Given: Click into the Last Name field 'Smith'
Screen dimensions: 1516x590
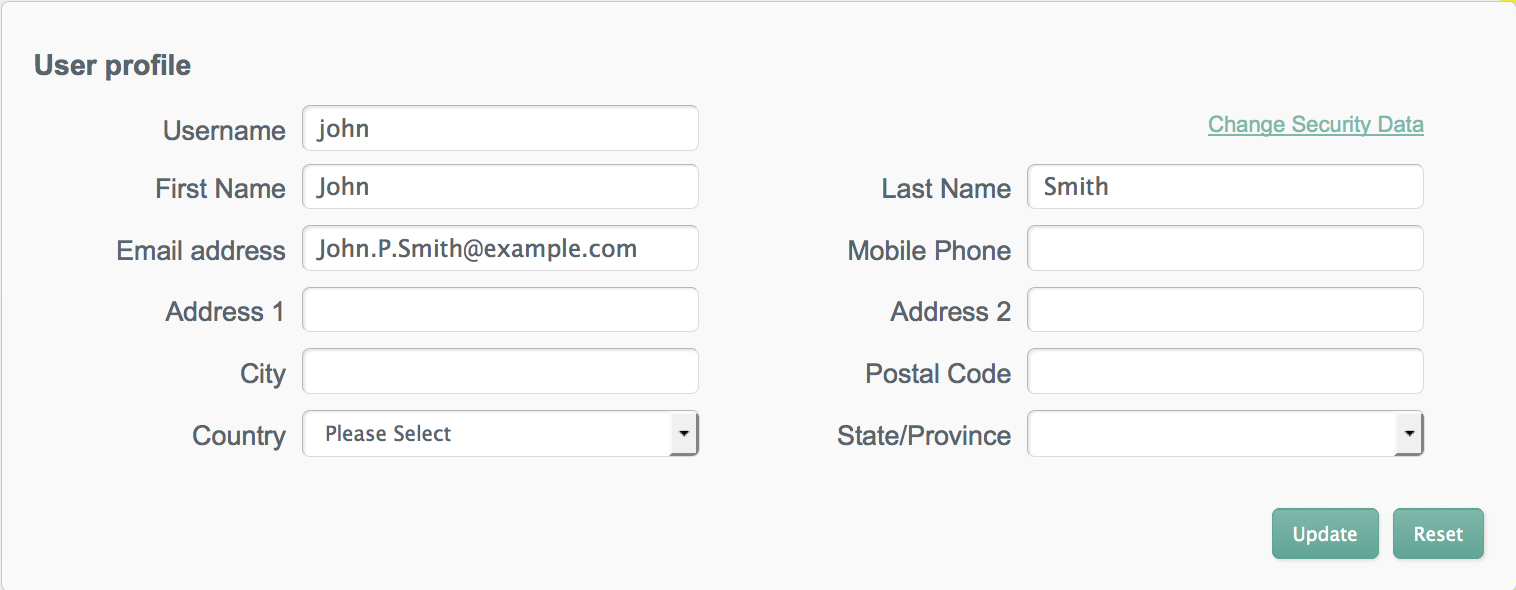Looking at the screenshot, I should [1225, 187].
